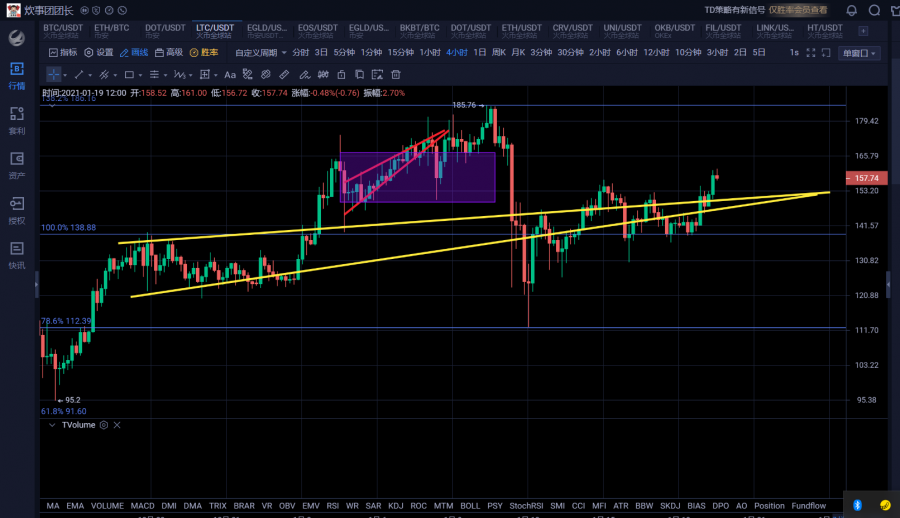Toggle the 指标 indicators panel
The image size is (900, 518).
[62, 52]
